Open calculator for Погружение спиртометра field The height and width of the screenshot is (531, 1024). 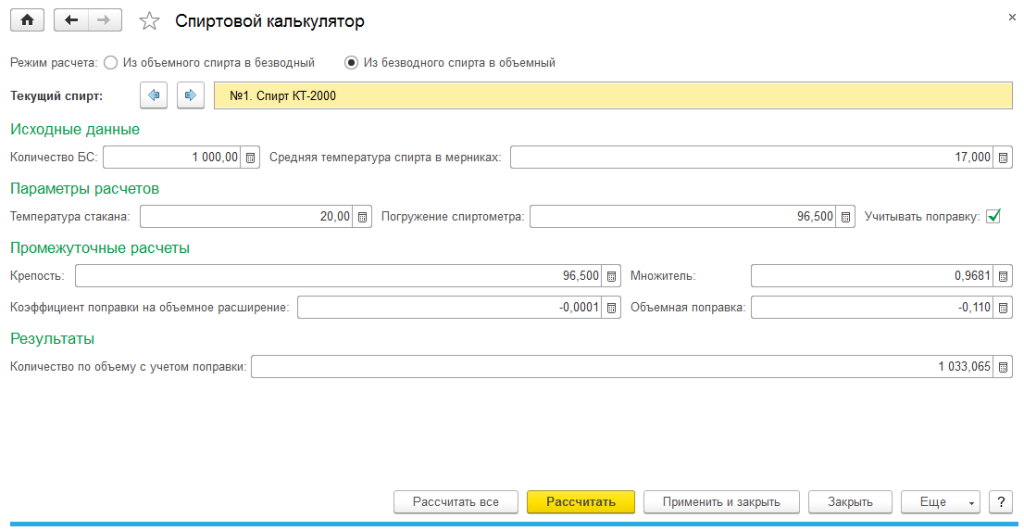pos(846,216)
